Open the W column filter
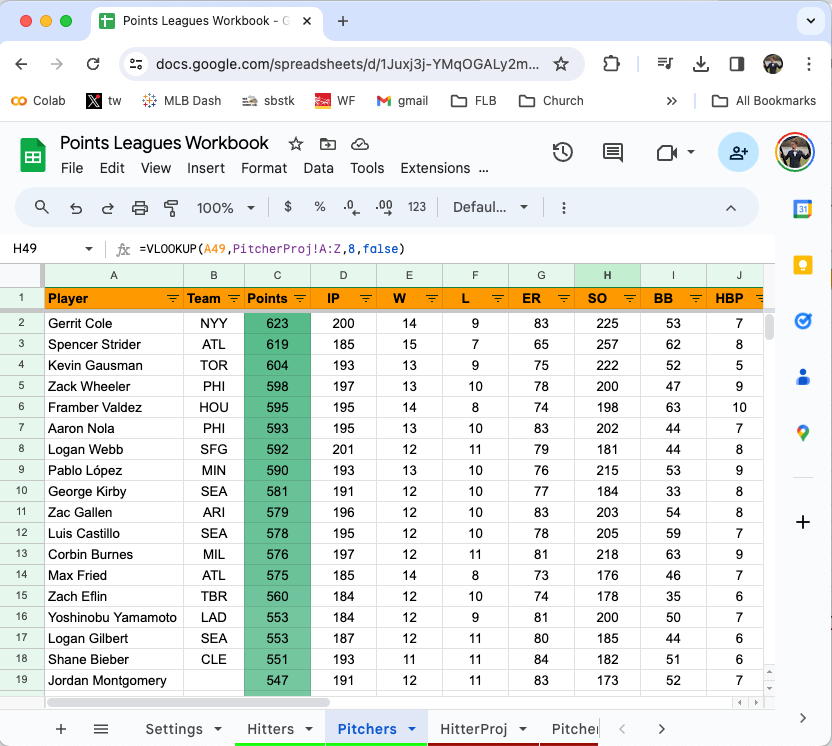Screen dimensions: 832x746 (431, 299)
